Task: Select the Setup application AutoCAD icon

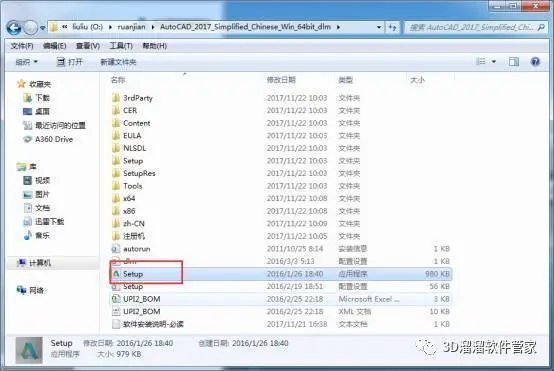Action: click(x=116, y=274)
